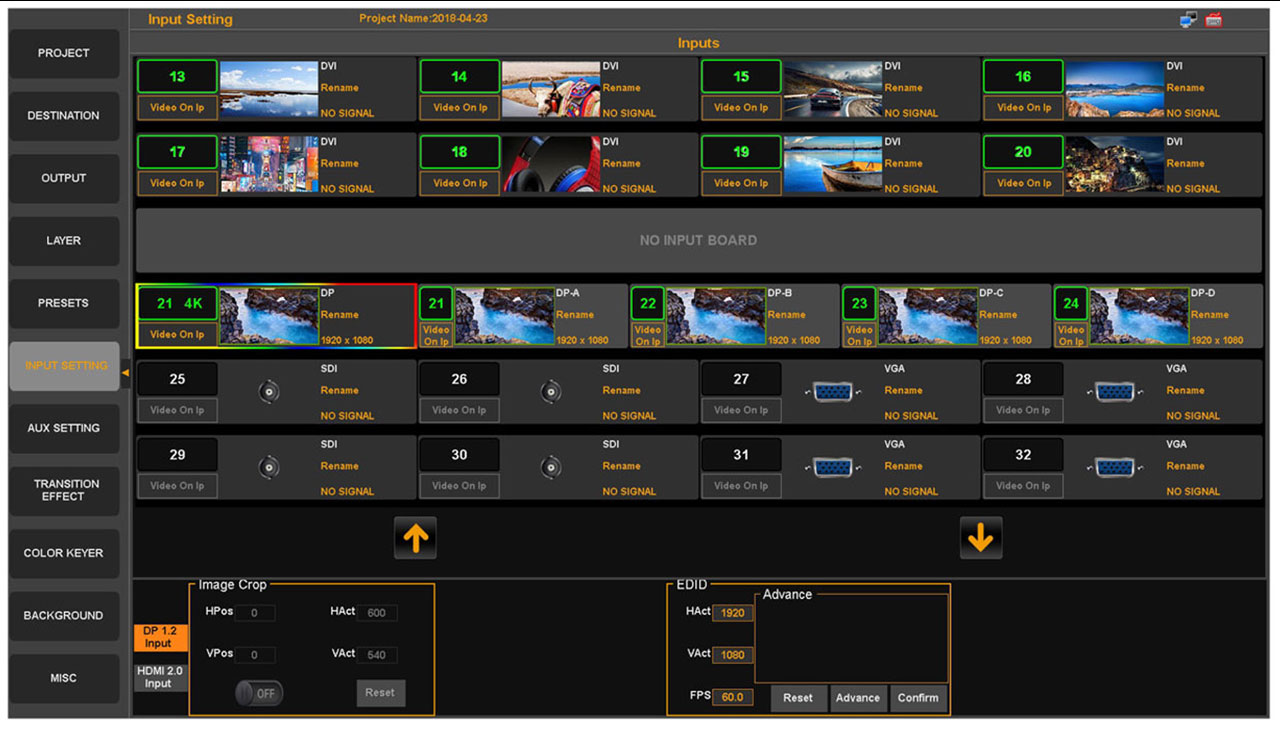Click the EDID FPS input field
Screen dimensions: 1280x729
pyautogui.click(x=732, y=697)
